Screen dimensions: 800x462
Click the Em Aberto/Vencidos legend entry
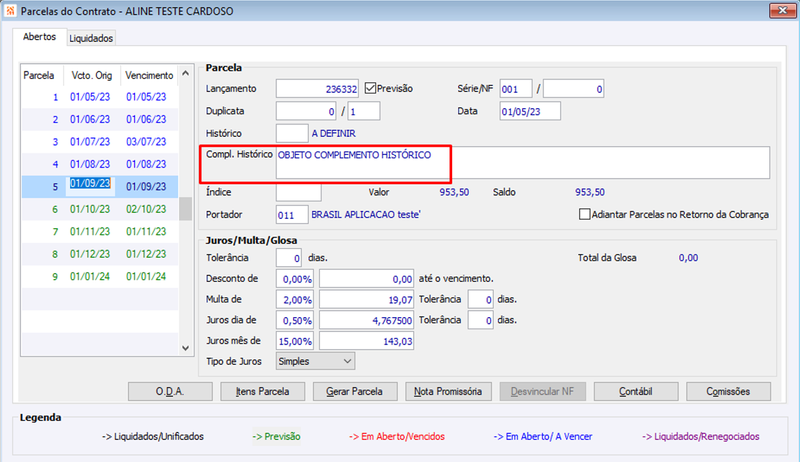pos(397,437)
